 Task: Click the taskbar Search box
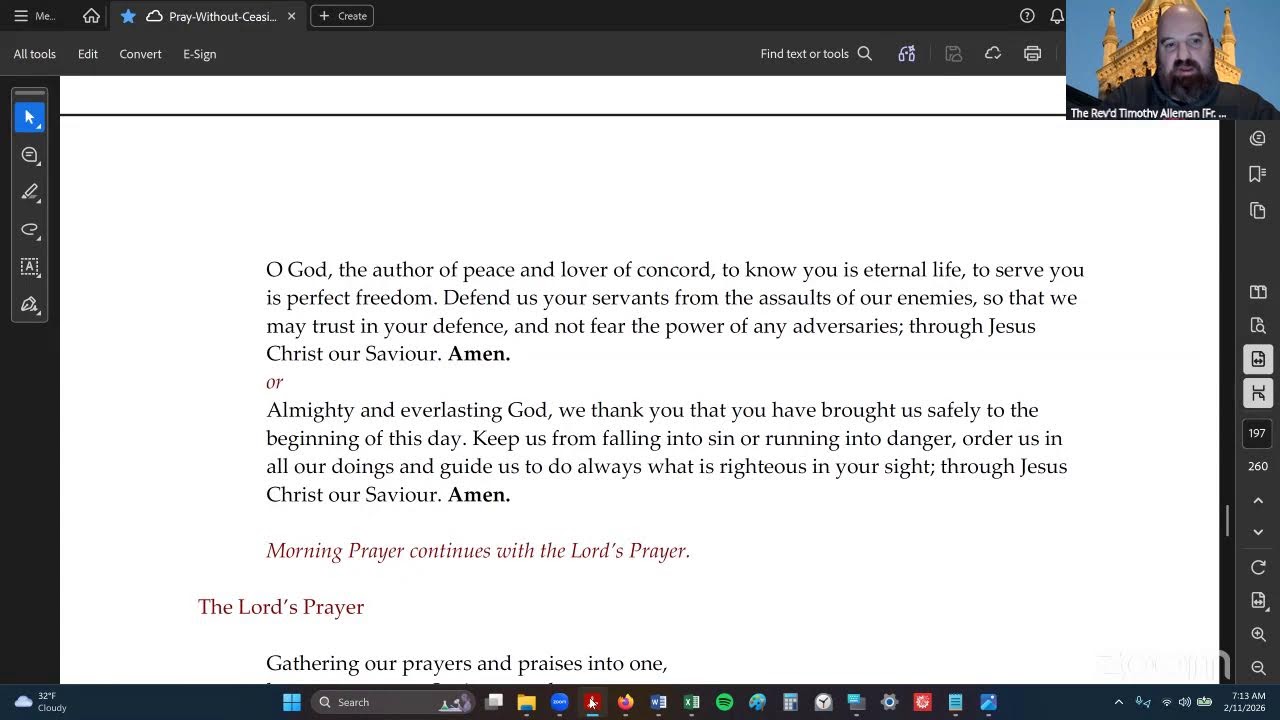[393, 702]
